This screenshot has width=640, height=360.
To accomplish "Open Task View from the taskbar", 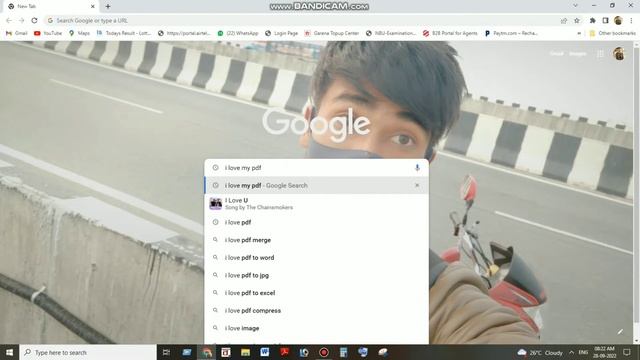I will pos(166,352).
